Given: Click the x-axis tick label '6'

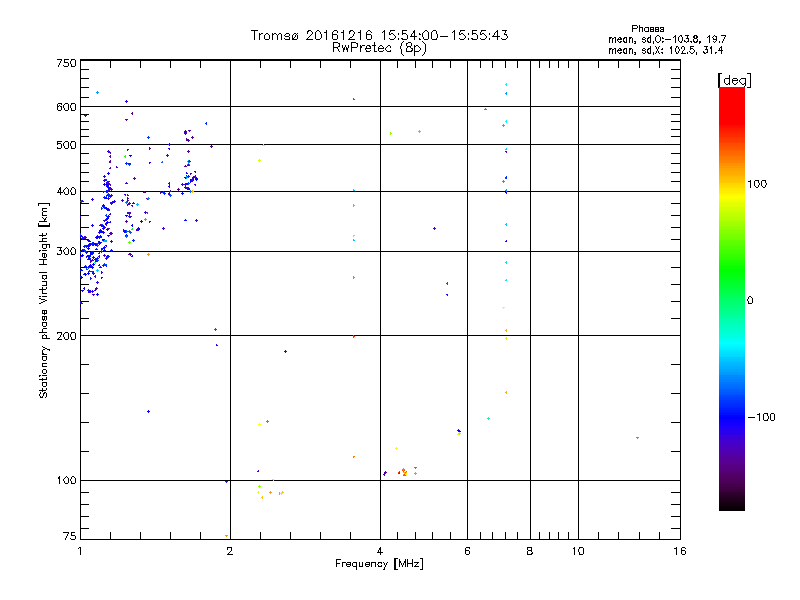Looking at the screenshot, I should (x=467, y=551).
